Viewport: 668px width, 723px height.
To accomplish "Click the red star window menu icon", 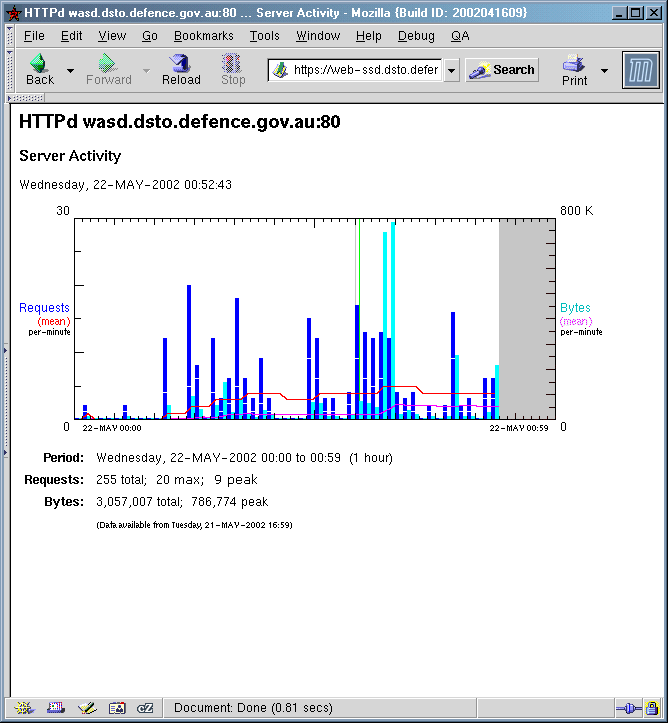I will pyautogui.click(x=13, y=13).
